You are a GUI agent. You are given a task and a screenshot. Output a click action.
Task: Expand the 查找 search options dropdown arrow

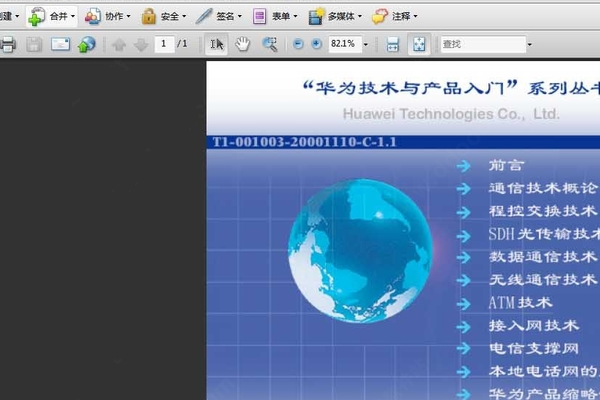click(x=530, y=45)
